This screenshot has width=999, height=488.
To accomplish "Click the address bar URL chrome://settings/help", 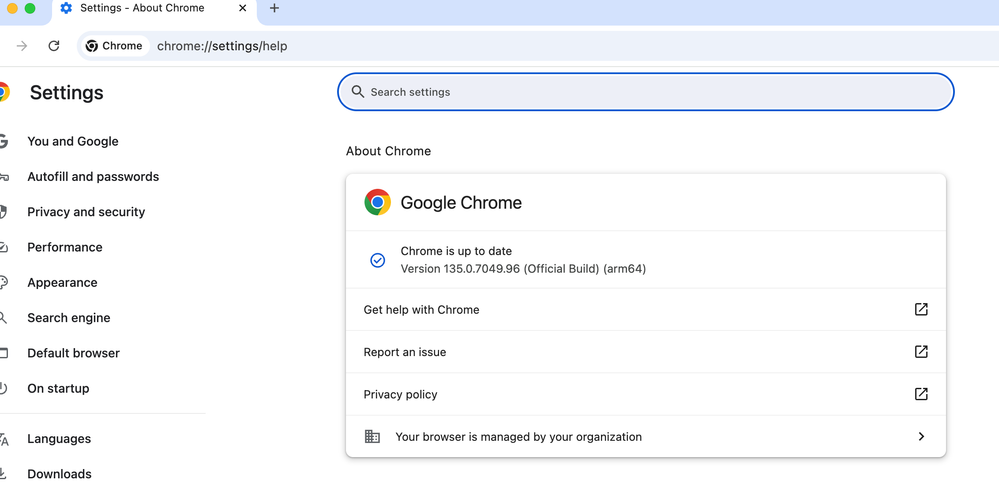I will point(222,46).
